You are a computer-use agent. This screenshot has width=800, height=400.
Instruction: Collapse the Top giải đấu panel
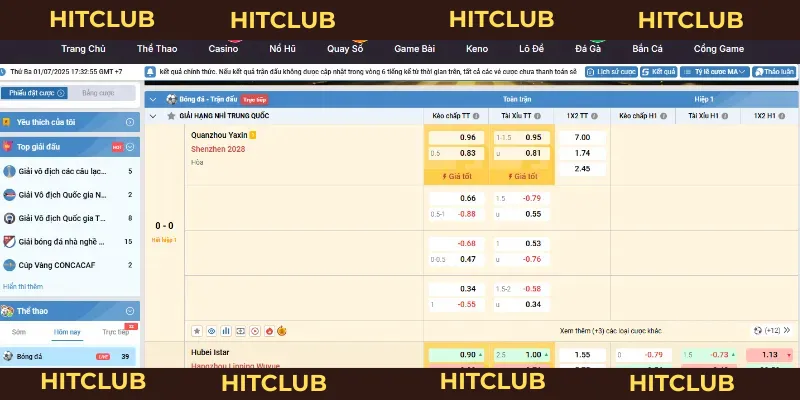130,147
